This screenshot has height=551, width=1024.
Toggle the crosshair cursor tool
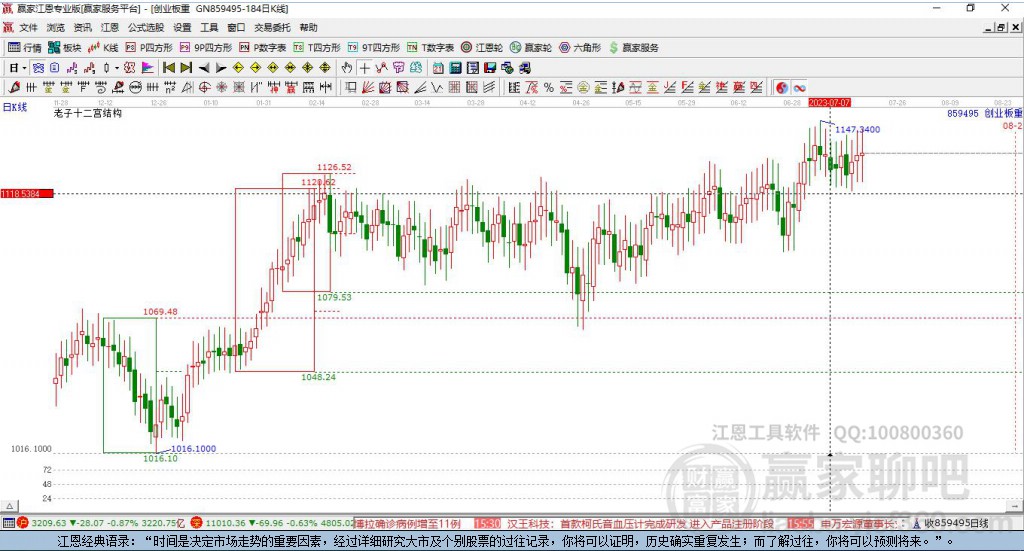click(364, 68)
